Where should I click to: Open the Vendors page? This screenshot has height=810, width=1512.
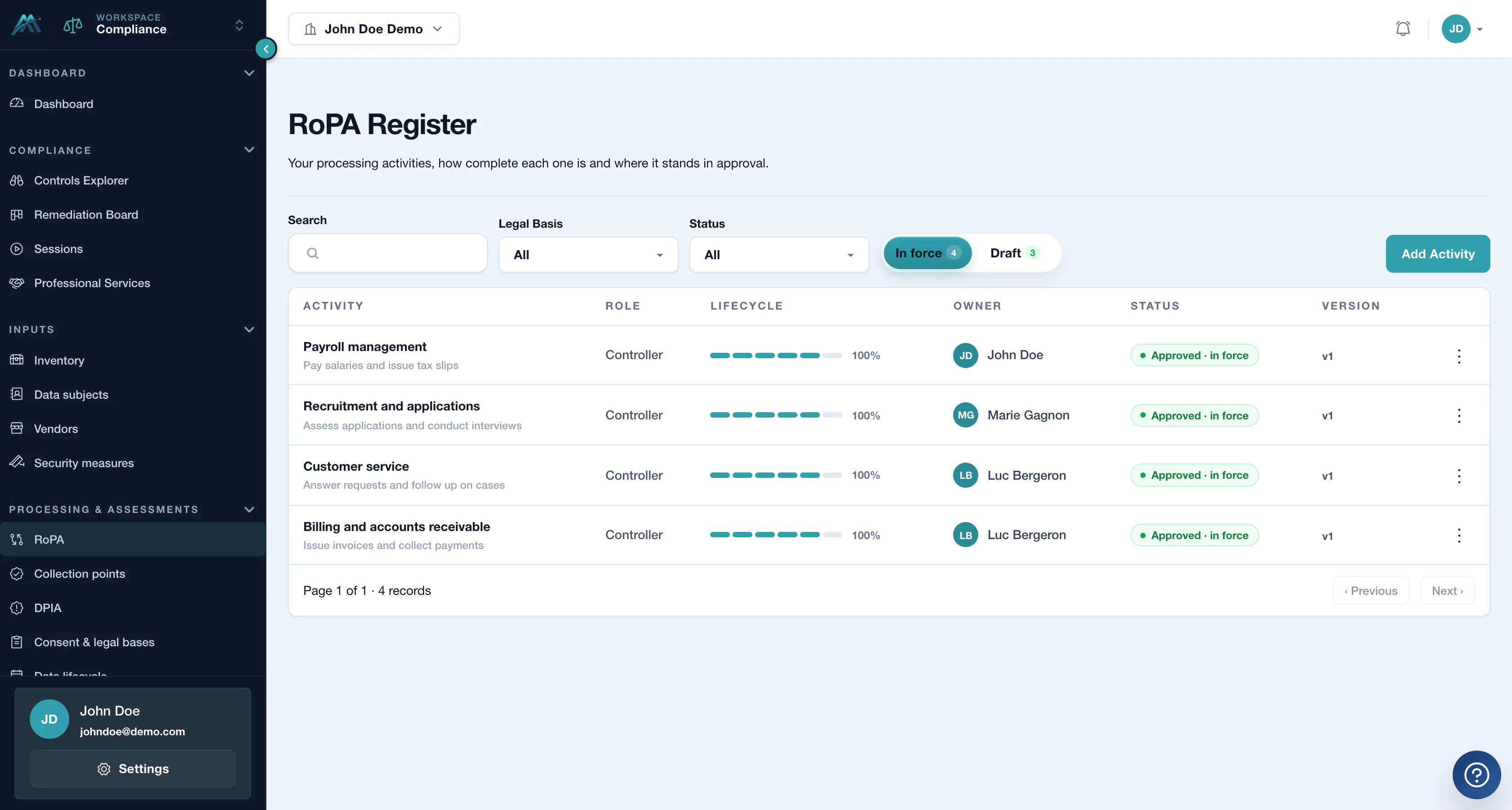[x=133, y=428]
